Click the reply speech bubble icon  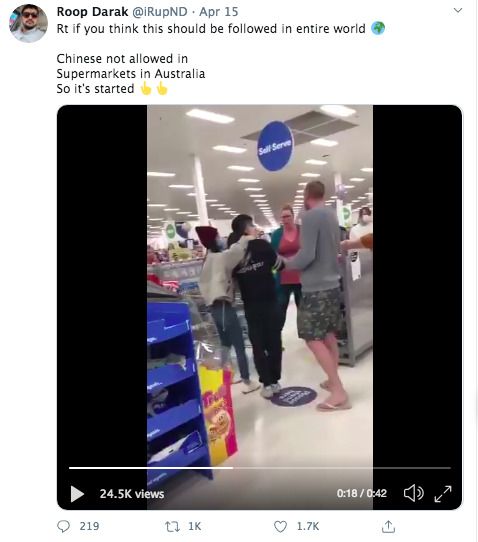point(63,526)
